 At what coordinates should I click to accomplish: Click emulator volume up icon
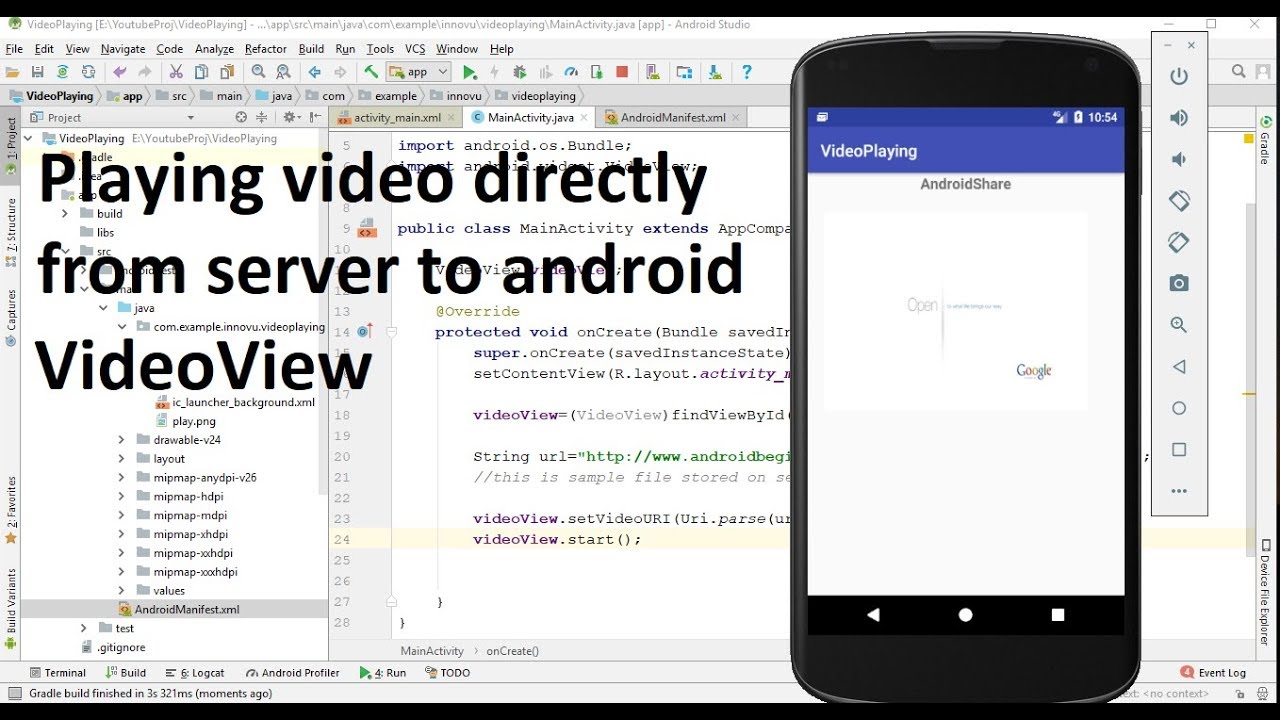pyautogui.click(x=1179, y=118)
